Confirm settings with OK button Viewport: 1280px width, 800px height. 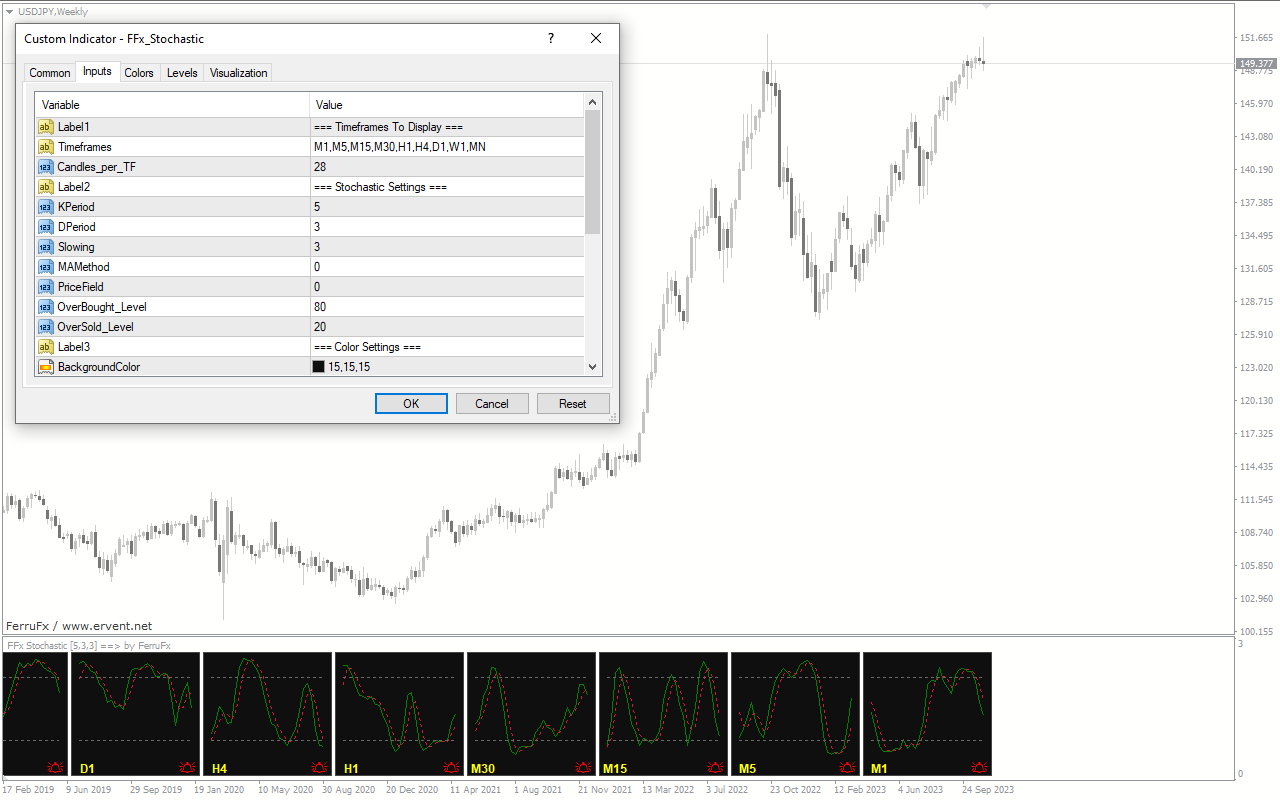(x=411, y=404)
